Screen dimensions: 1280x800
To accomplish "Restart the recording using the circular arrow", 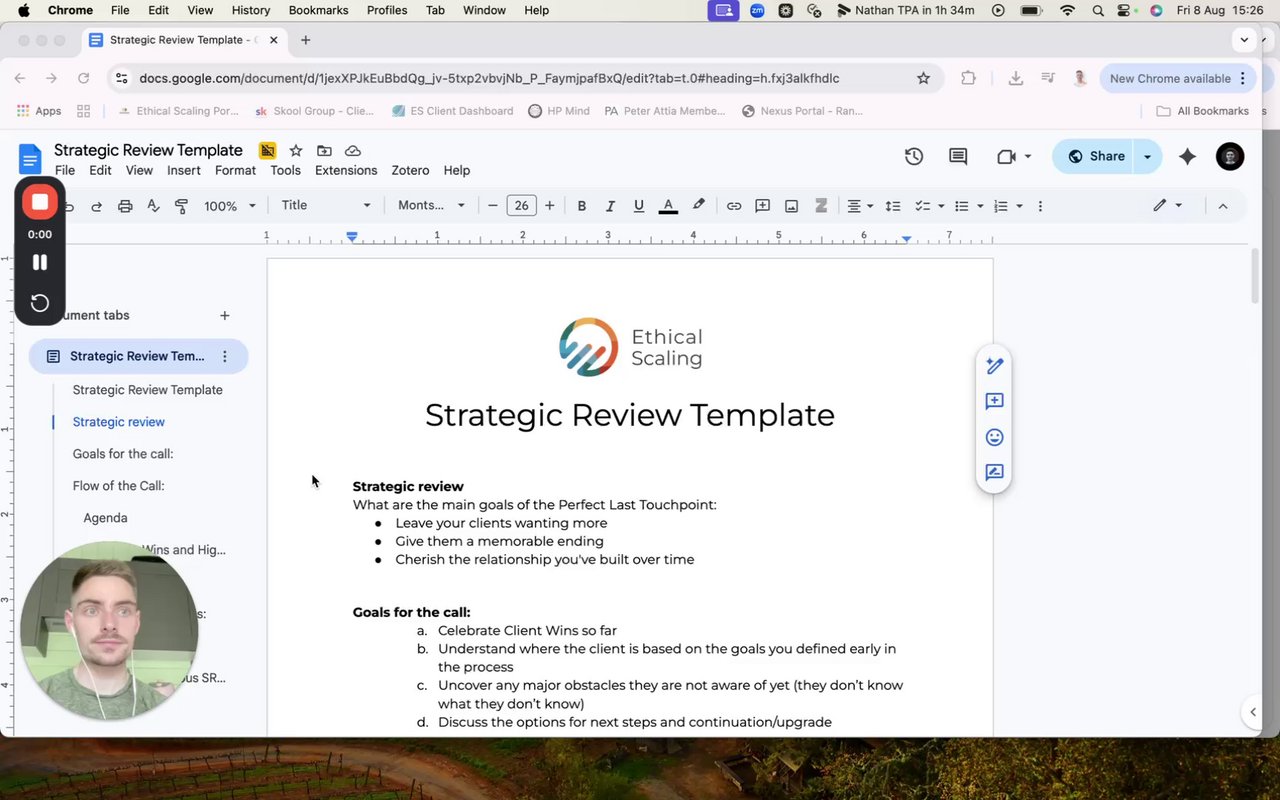I will click(40, 303).
